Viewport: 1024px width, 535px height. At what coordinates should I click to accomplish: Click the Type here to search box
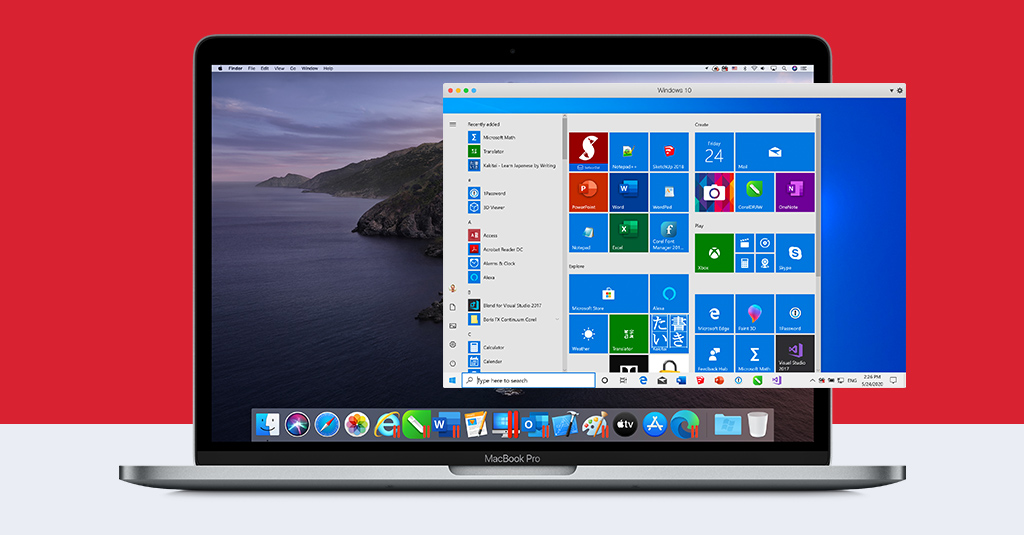point(528,380)
